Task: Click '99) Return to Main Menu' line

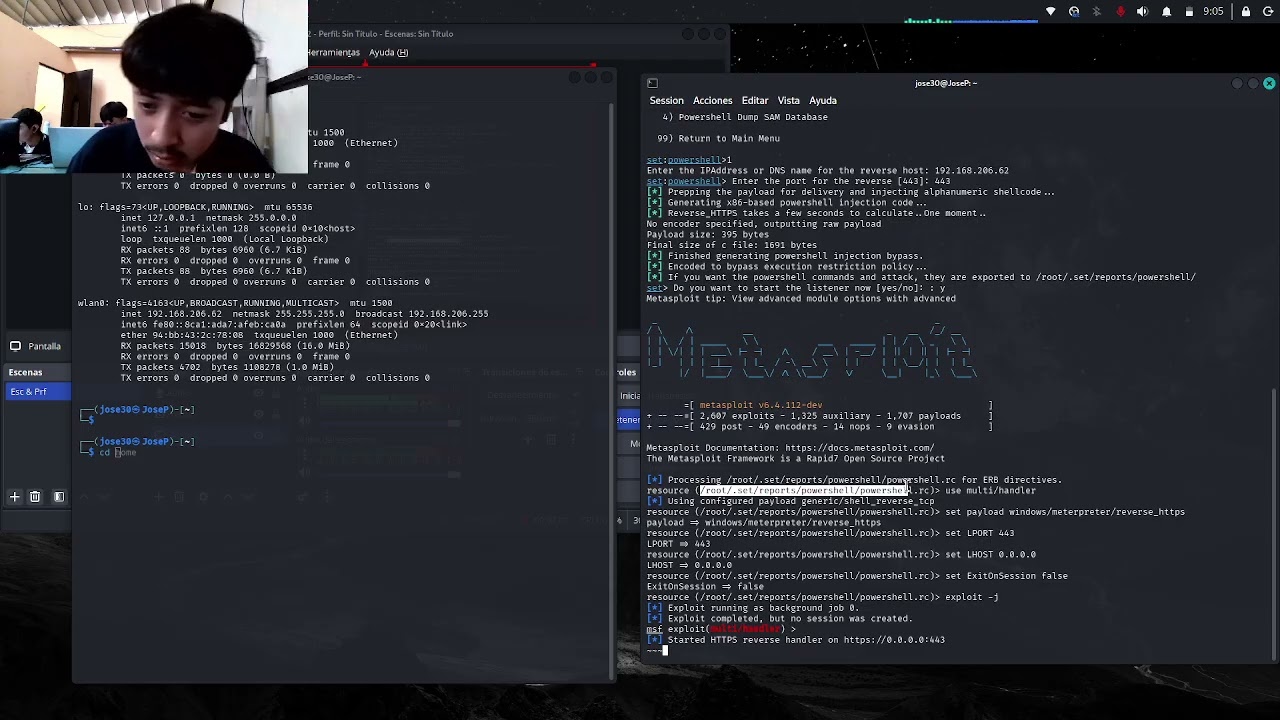Action: point(718,138)
